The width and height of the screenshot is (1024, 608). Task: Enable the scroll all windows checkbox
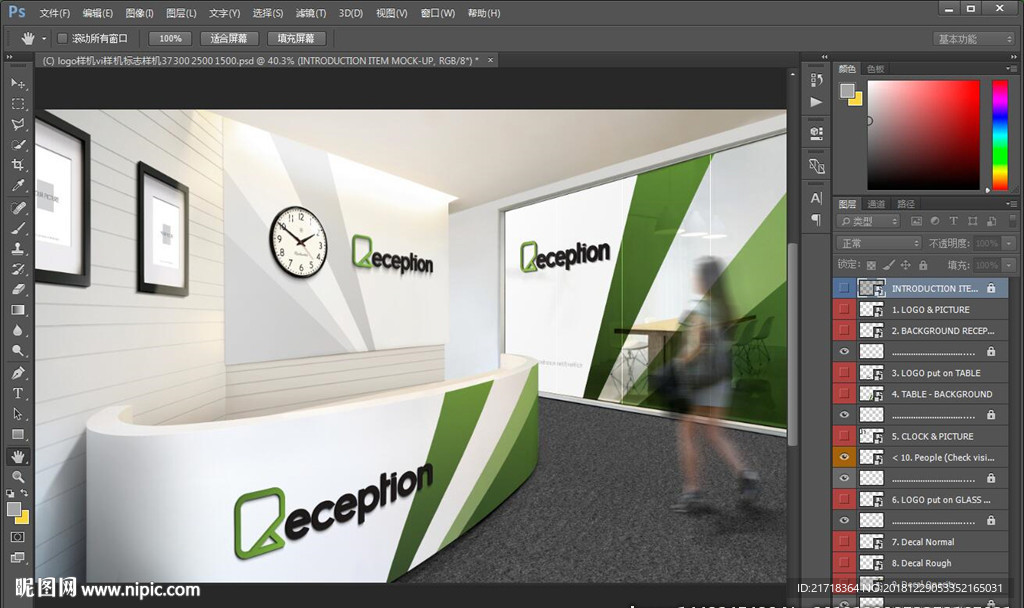[62, 38]
